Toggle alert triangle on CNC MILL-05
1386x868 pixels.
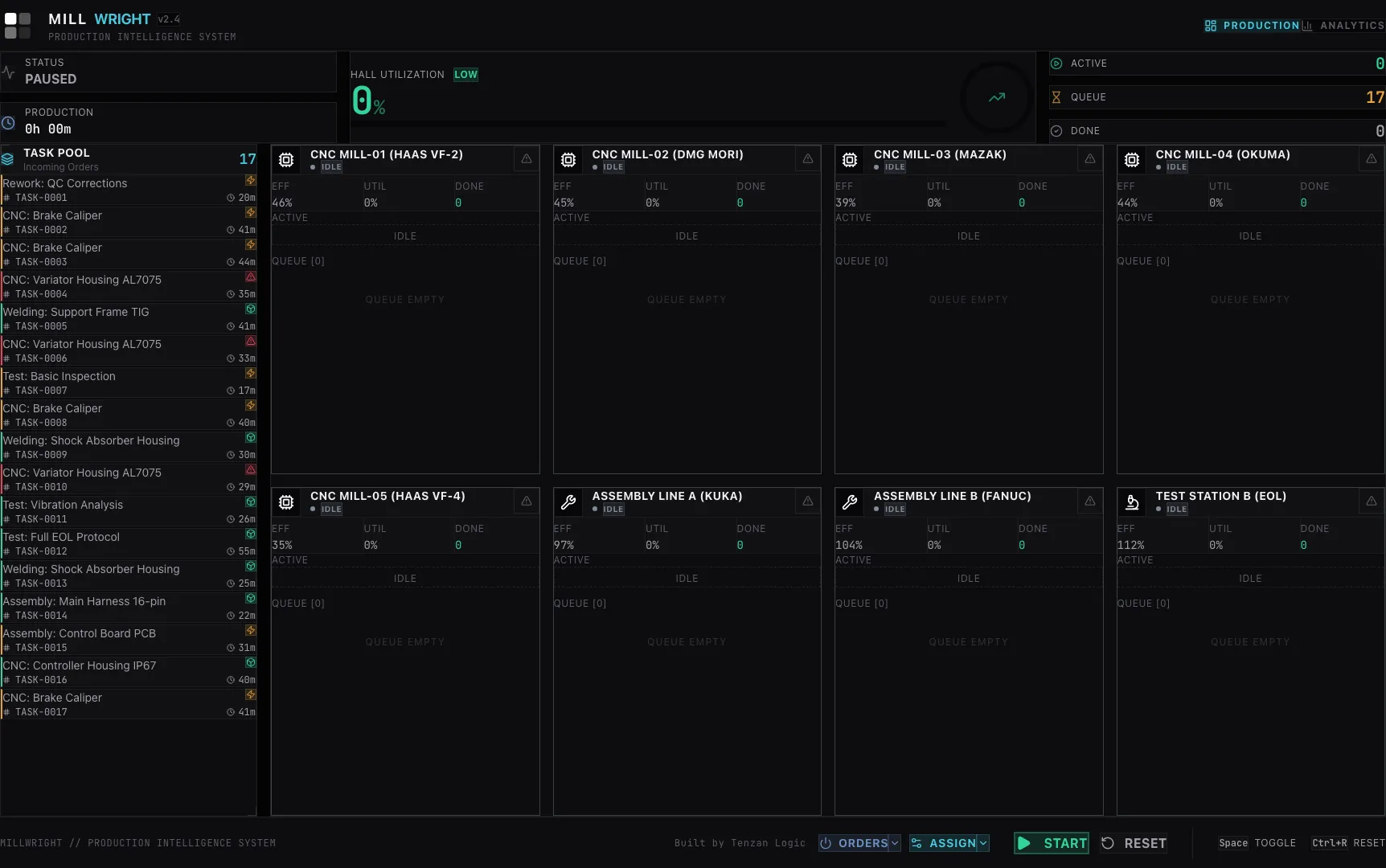tap(527, 502)
